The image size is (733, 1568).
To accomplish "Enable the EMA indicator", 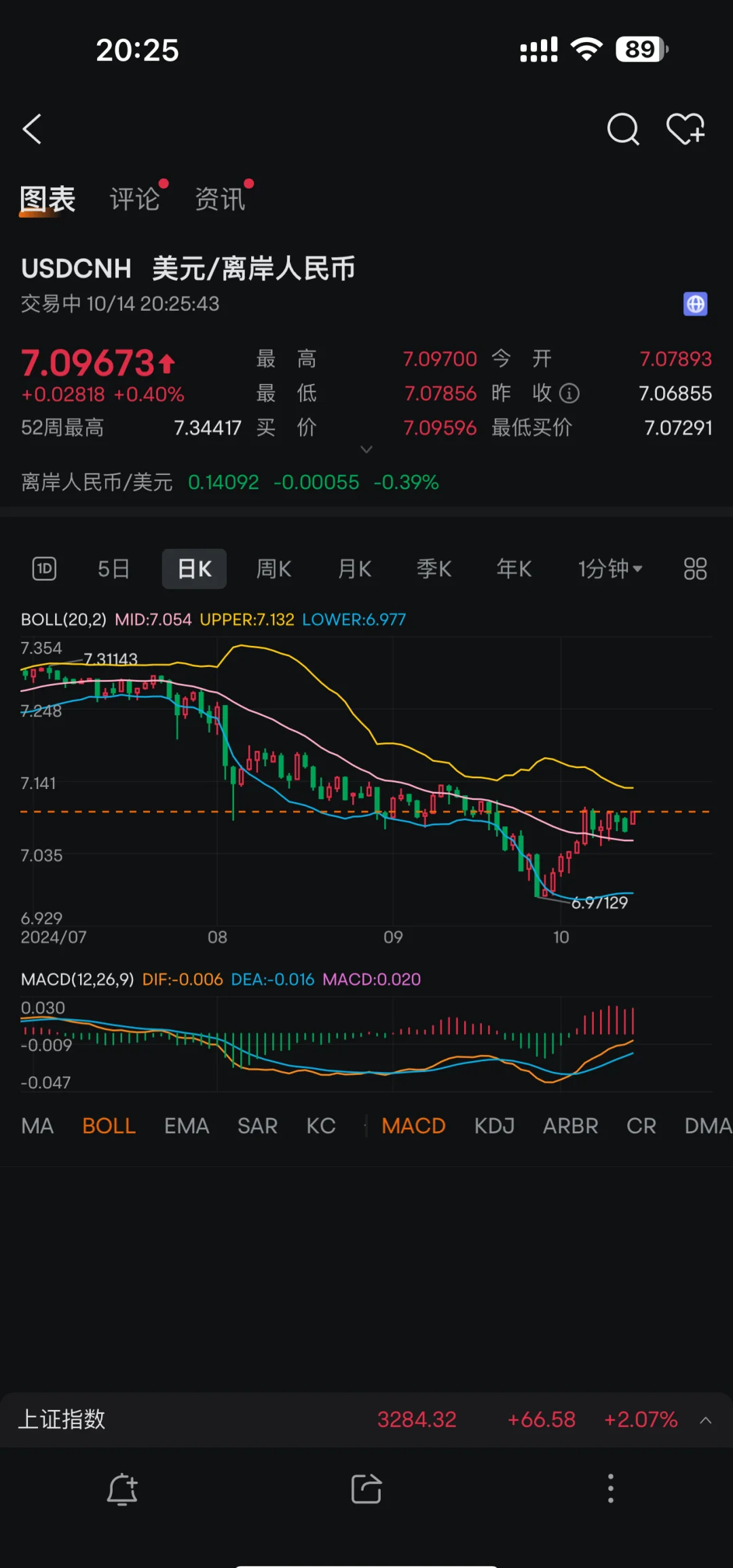I will 187,1126.
